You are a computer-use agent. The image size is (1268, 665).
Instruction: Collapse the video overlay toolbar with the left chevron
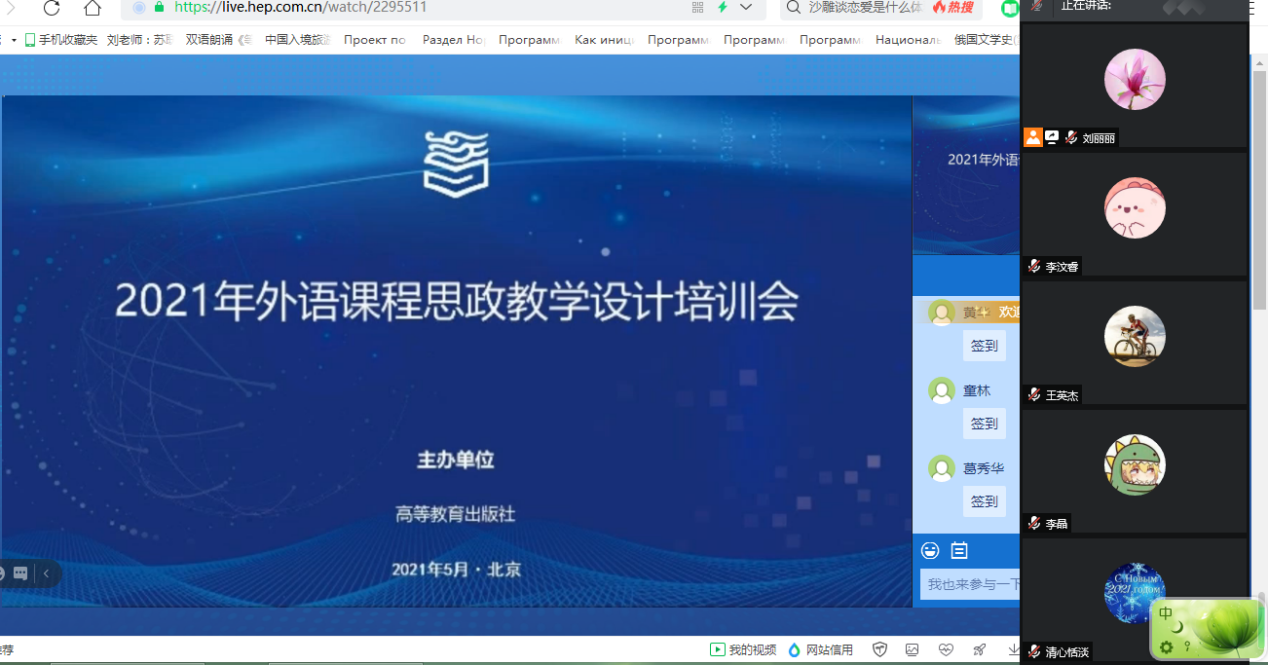coord(45,574)
